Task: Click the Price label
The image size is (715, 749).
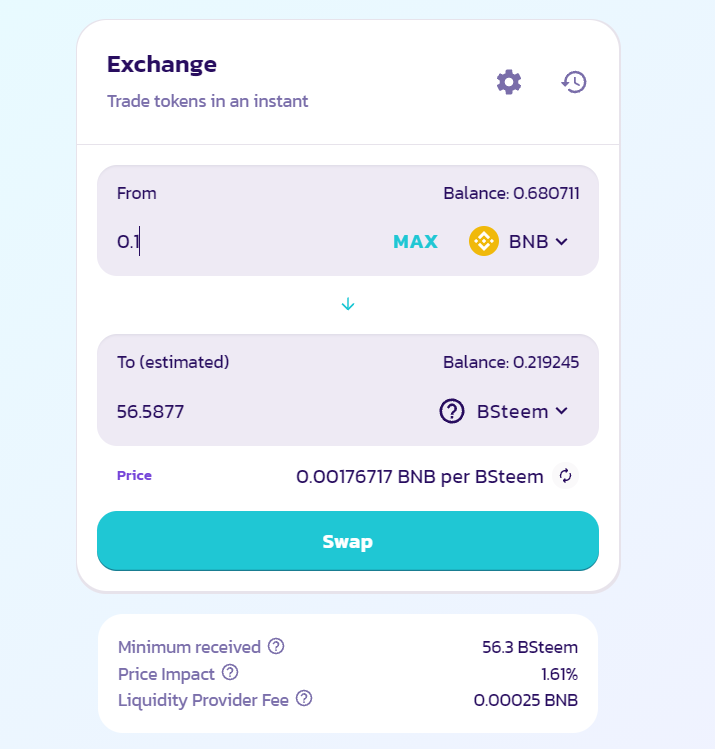Action: 134,475
